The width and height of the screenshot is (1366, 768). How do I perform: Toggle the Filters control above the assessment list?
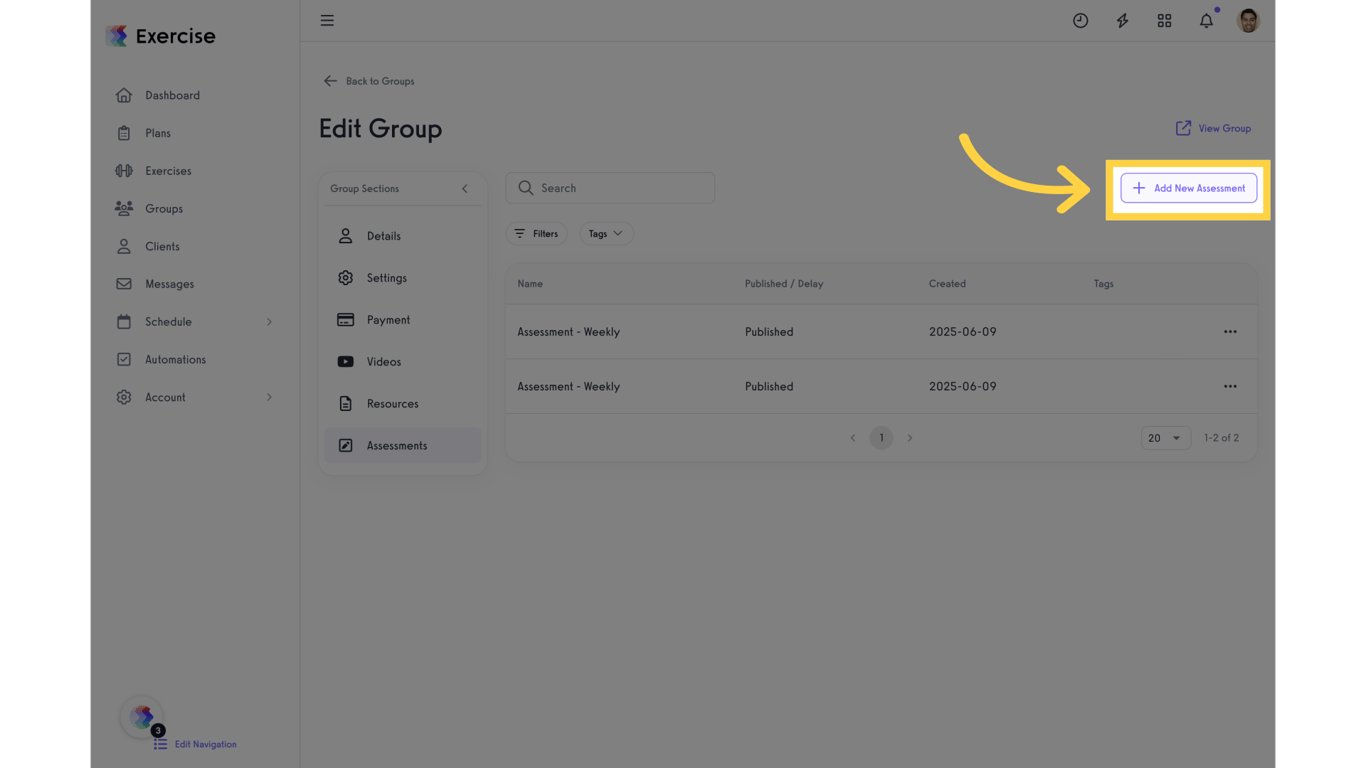(x=537, y=233)
